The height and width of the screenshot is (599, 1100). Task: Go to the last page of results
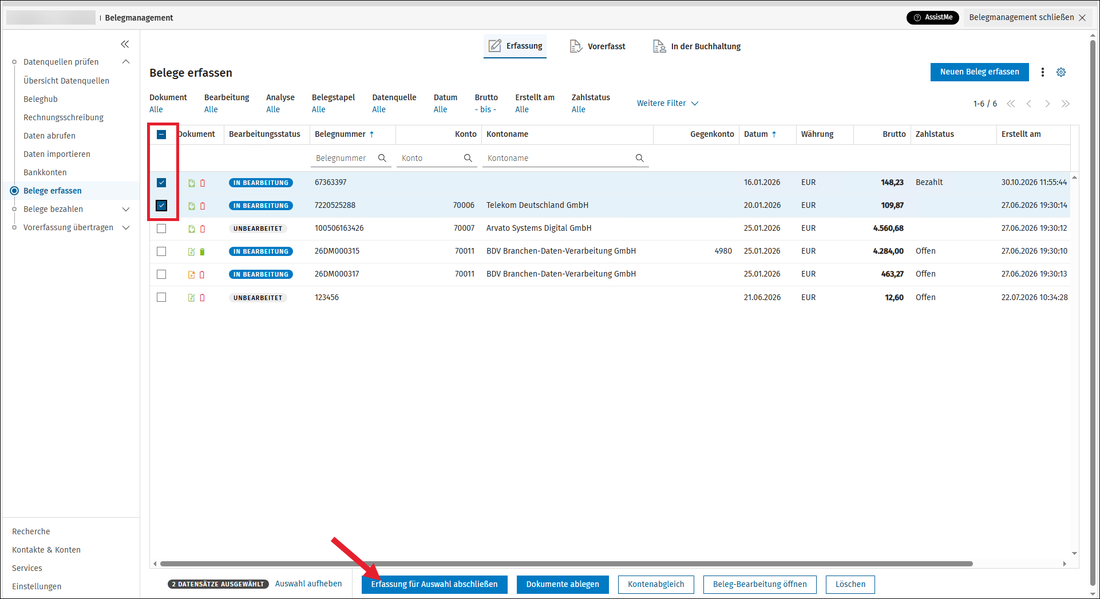[x=1066, y=104]
